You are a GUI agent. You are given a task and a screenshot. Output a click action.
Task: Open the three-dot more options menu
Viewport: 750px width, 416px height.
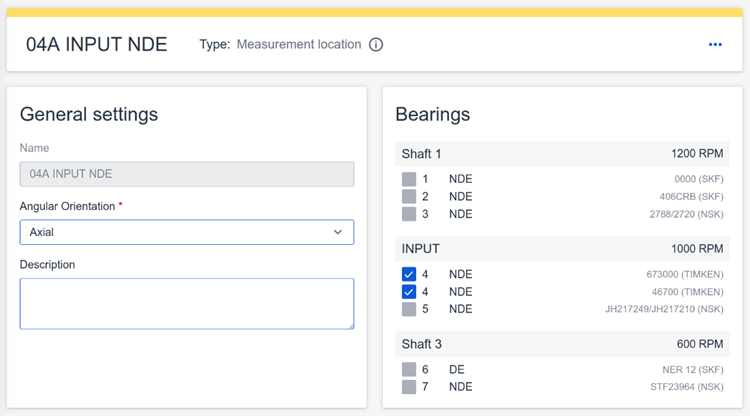point(715,45)
